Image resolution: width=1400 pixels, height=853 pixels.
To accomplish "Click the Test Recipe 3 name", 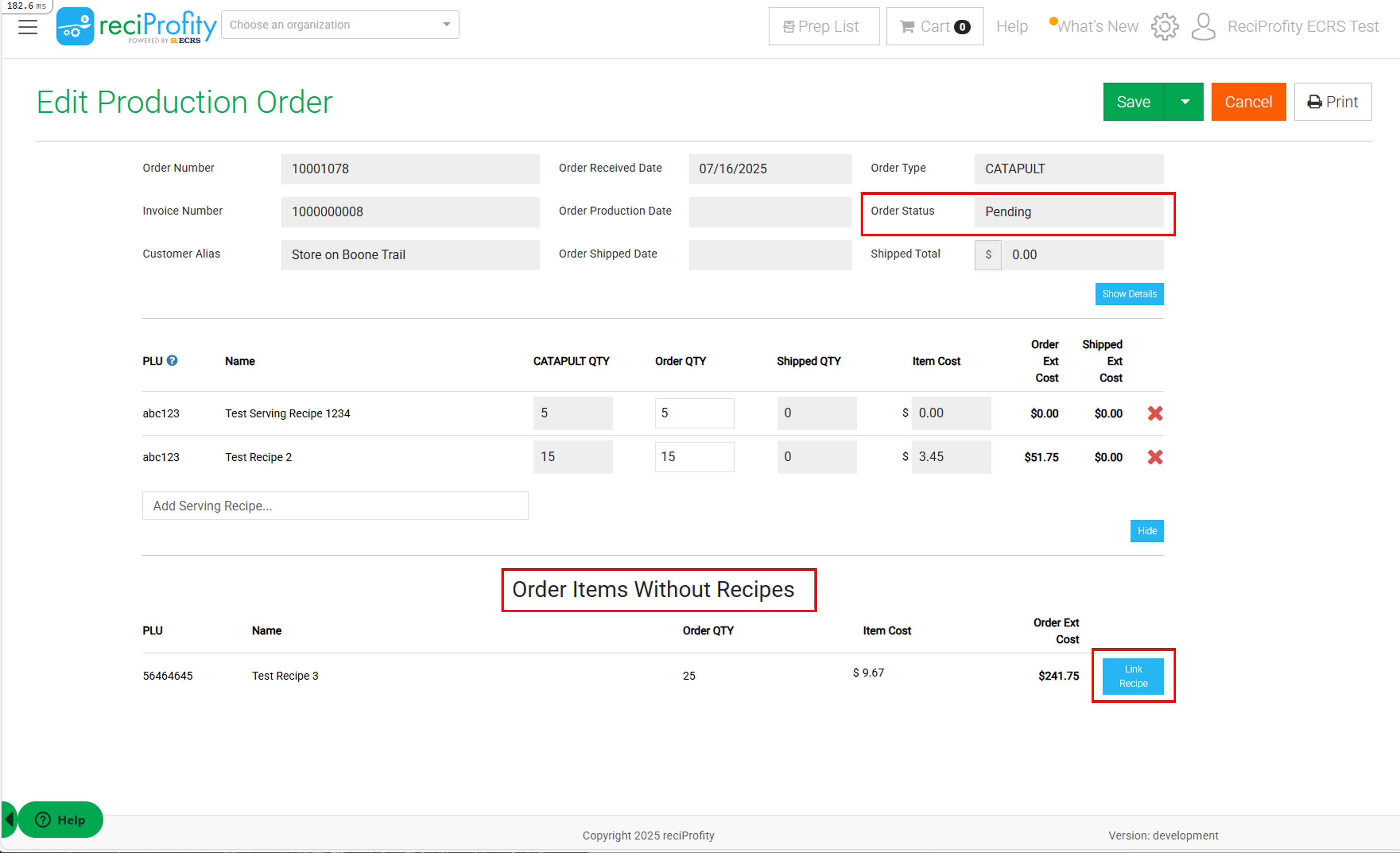I will click(x=285, y=676).
